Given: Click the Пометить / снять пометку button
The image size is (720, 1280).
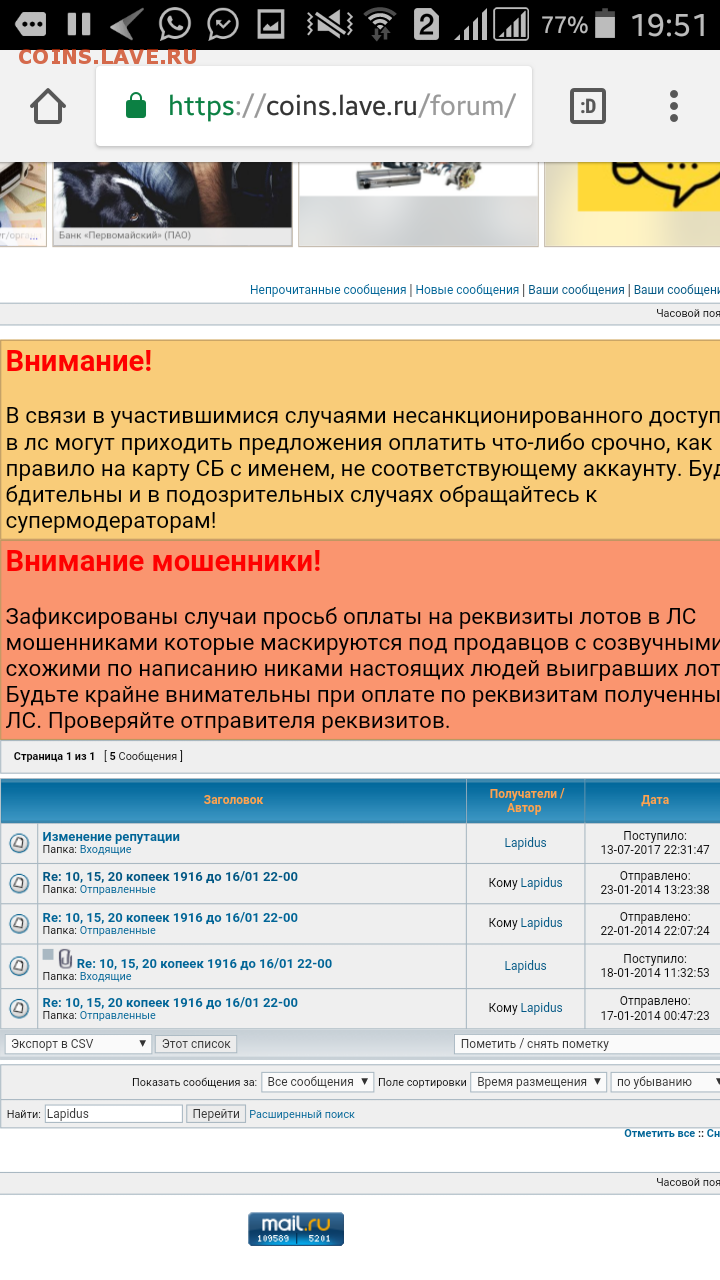Looking at the screenshot, I should click(x=587, y=1043).
